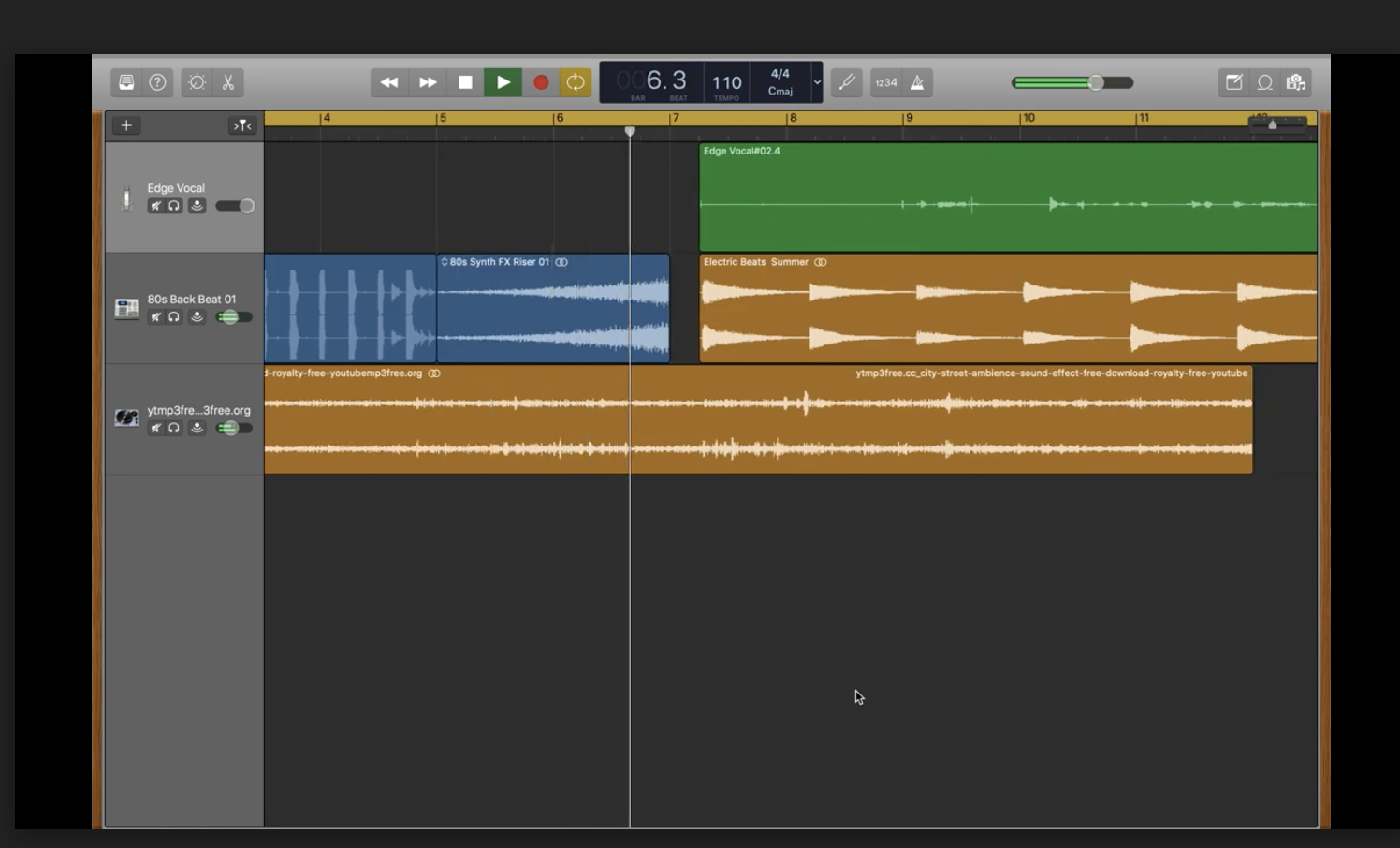Viewport: 1400px width, 848px height.
Task: Enable input monitoring on ytmp3fre...3free.org track
Action: pyautogui.click(x=197, y=428)
